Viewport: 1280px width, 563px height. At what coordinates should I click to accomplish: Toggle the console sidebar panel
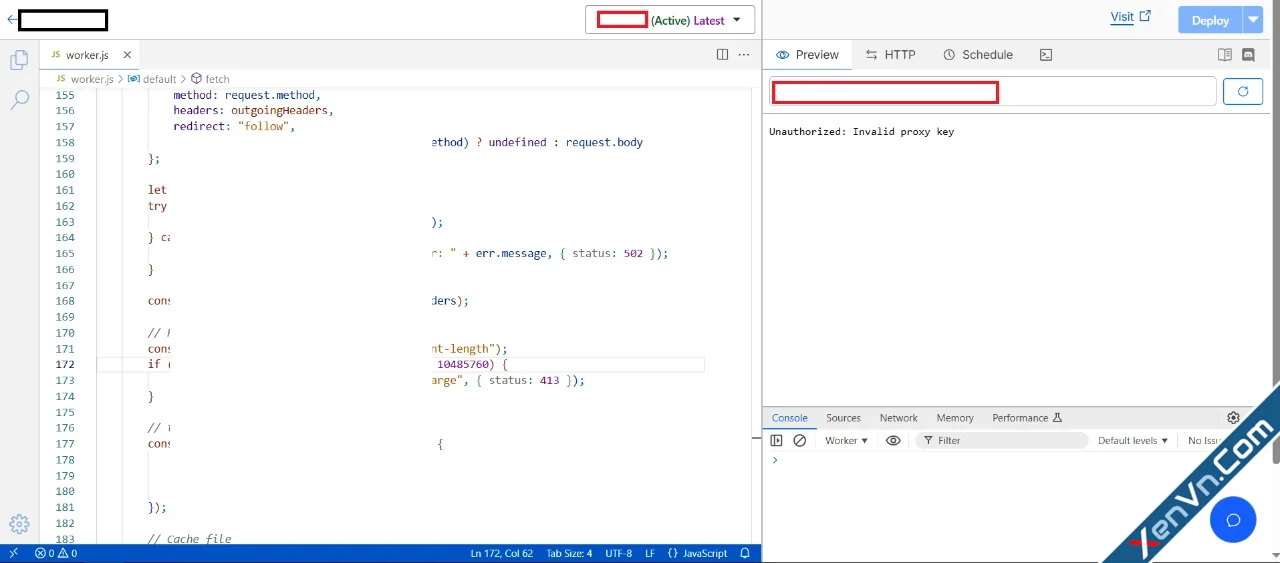pos(776,441)
